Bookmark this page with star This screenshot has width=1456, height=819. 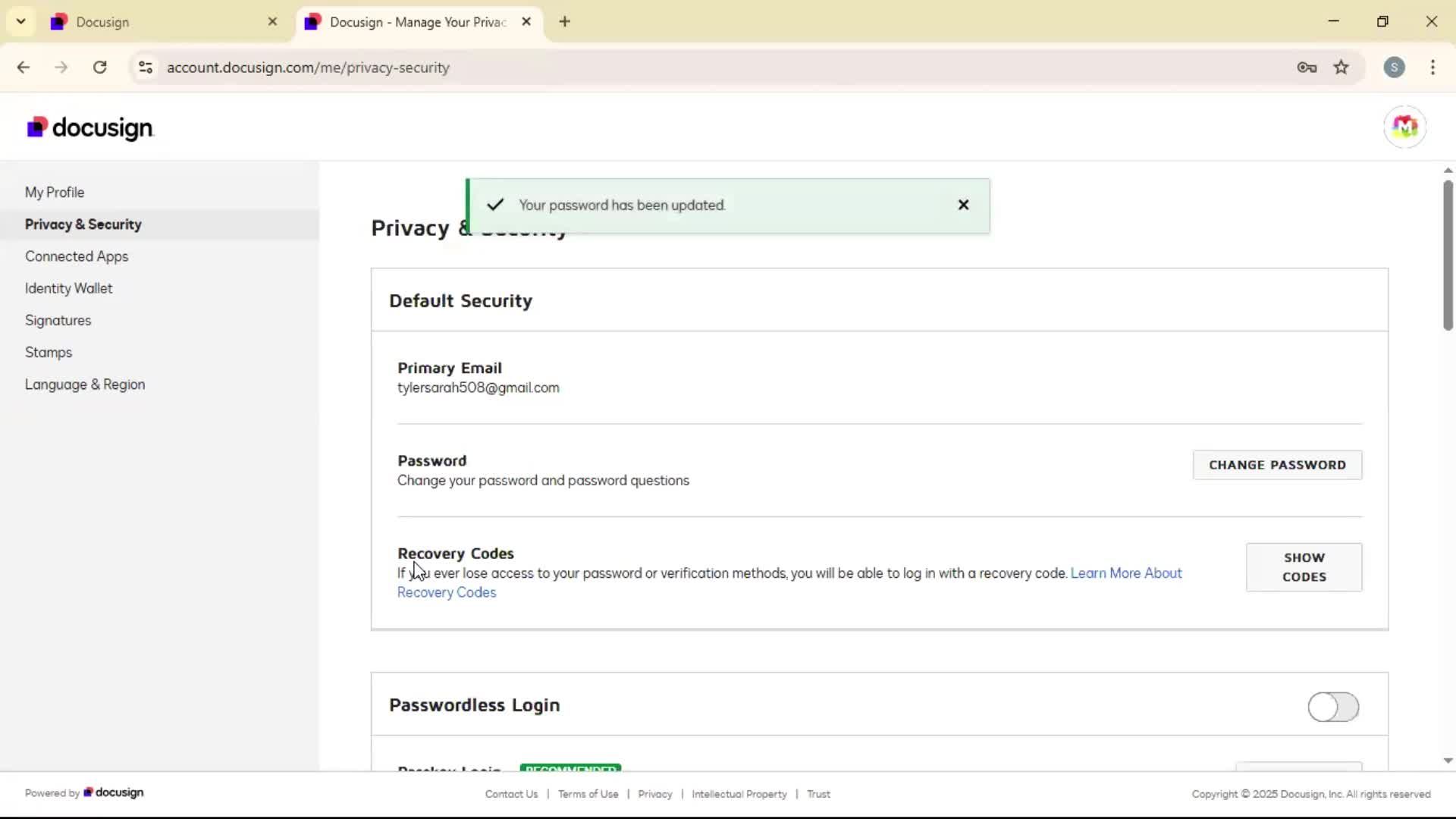point(1341,67)
